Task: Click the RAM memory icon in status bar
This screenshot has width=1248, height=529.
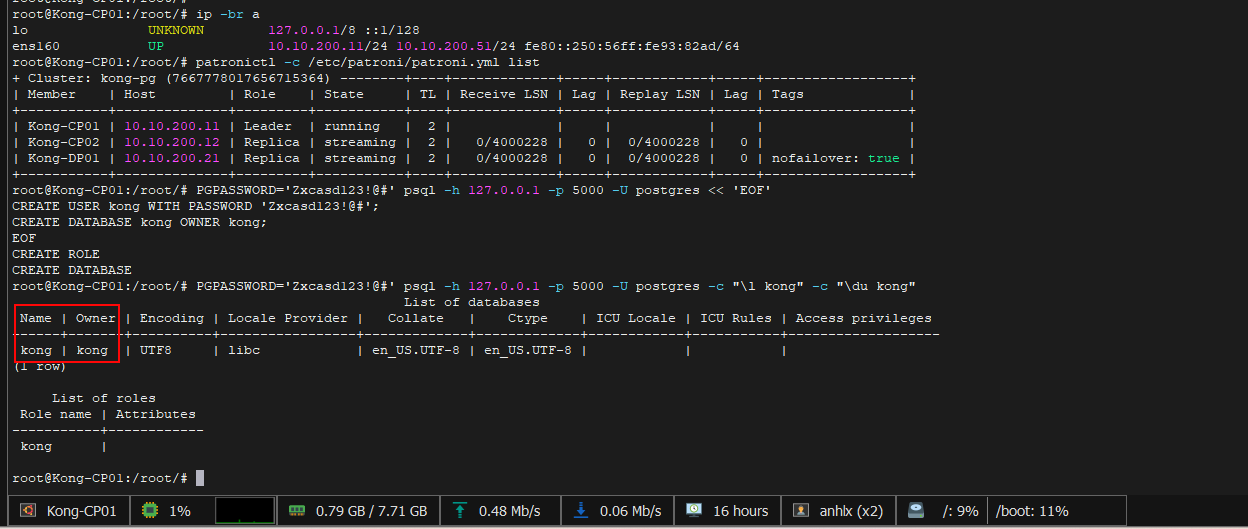Action: coord(297,511)
